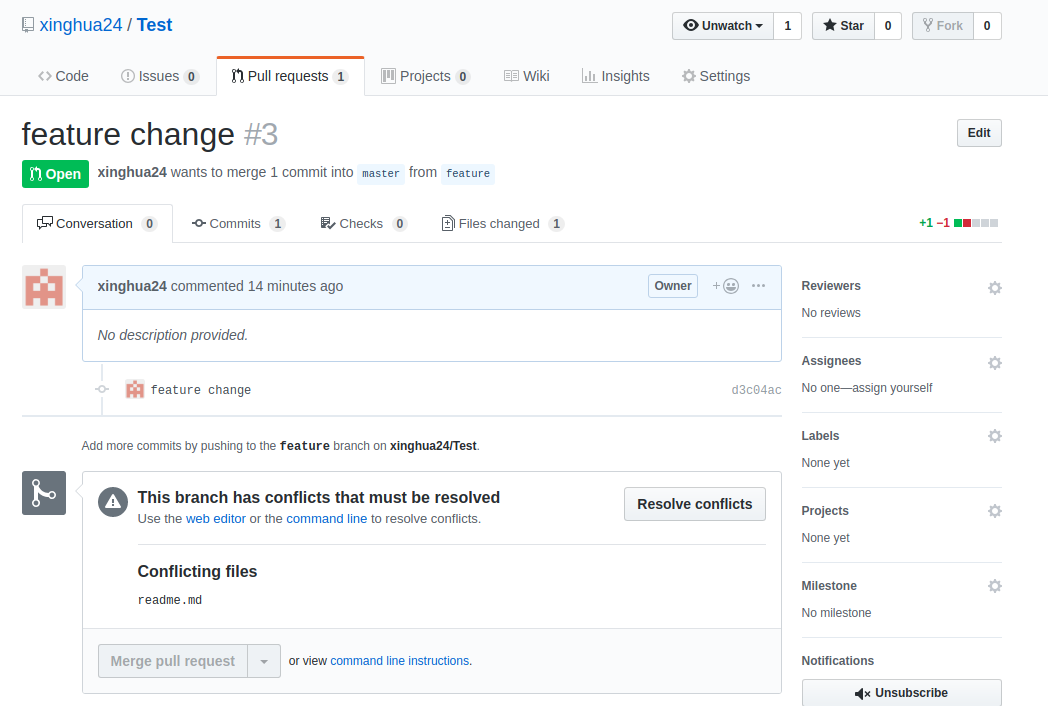Expand the Unwatch dropdown
1048x706 pixels.
(x=723, y=26)
